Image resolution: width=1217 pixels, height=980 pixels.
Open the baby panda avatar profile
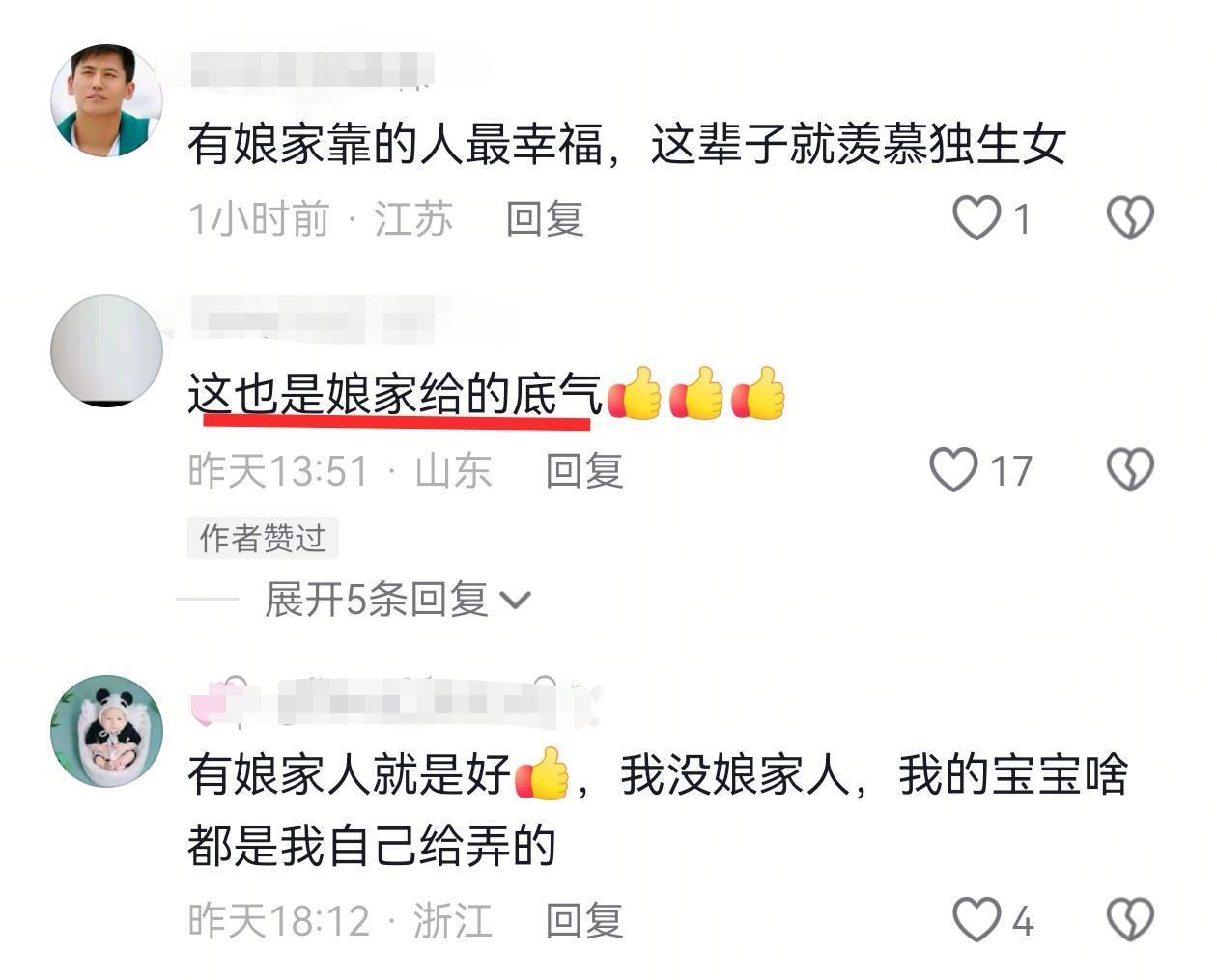106,731
